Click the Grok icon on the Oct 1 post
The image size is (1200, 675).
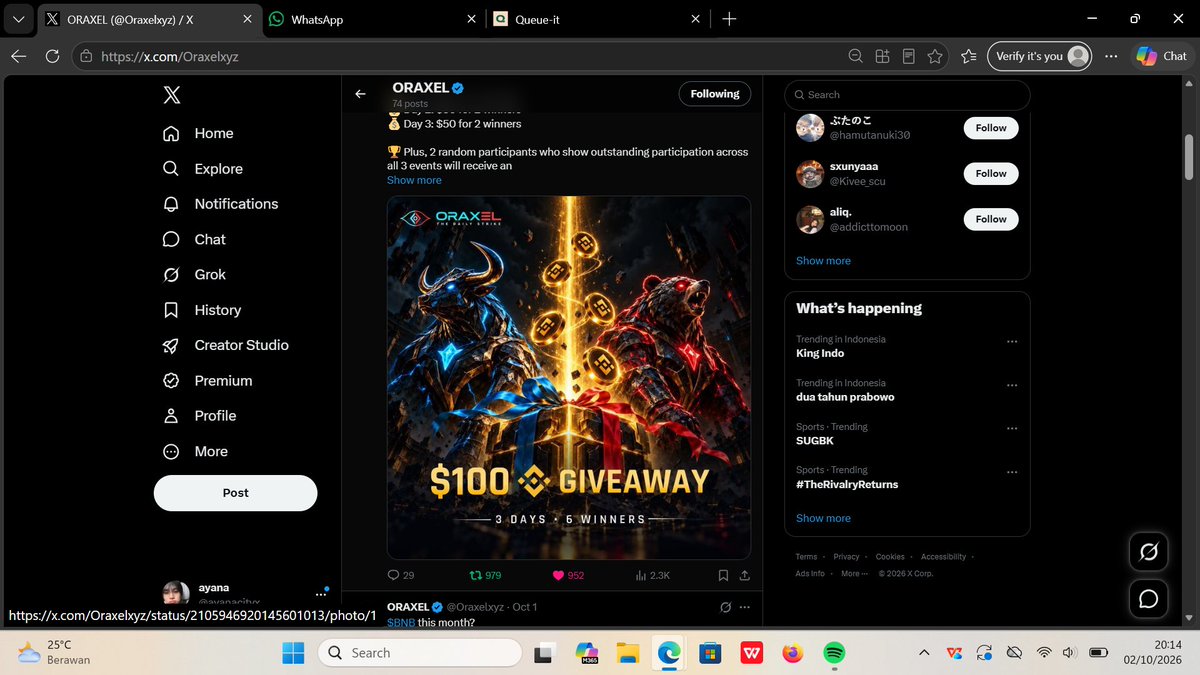click(x=725, y=607)
